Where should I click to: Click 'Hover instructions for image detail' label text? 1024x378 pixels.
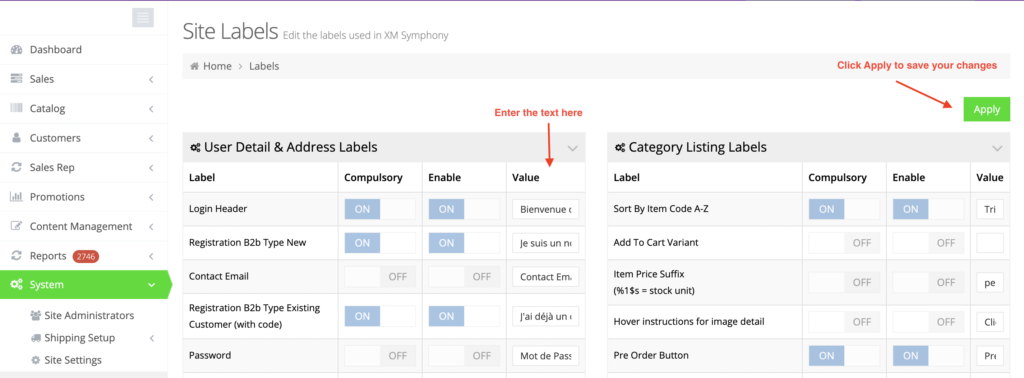(x=688, y=321)
